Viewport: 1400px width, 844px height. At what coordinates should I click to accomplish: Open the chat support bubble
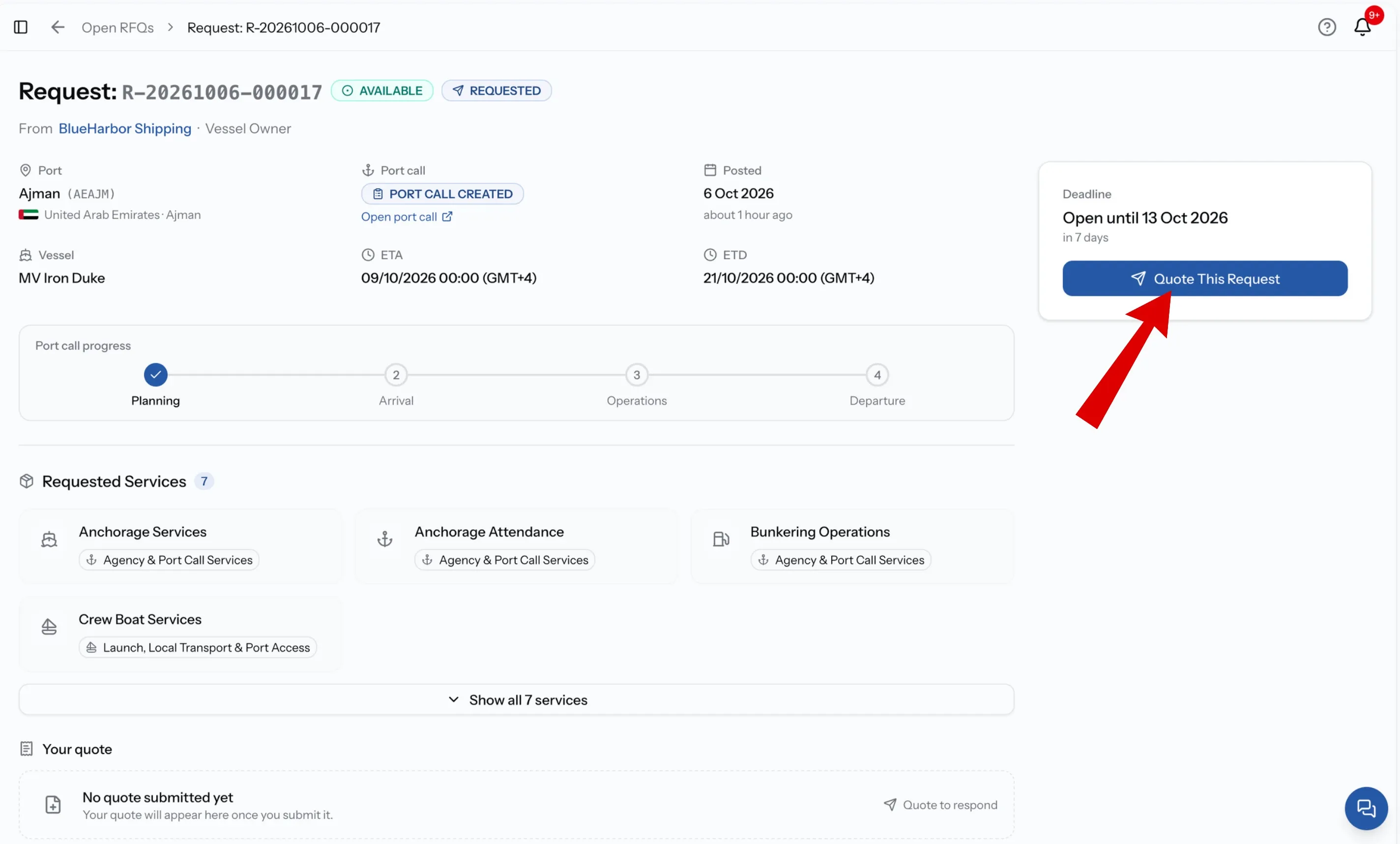[x=1366, y=808]
